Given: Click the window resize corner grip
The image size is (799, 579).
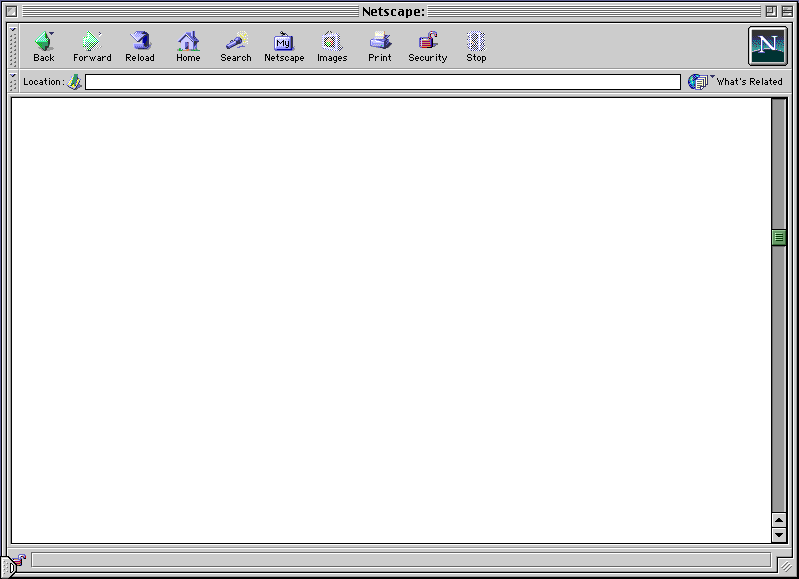Looking at the screenshot, I should [786, 566].
